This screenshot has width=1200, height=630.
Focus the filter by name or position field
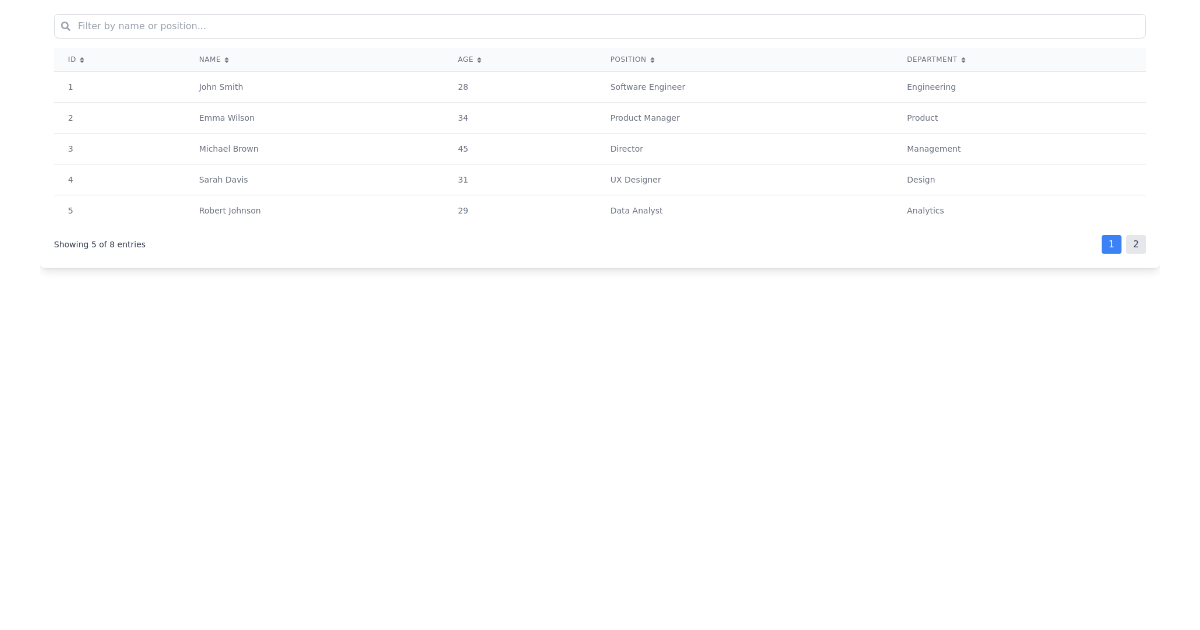click(x=600, y=26)
